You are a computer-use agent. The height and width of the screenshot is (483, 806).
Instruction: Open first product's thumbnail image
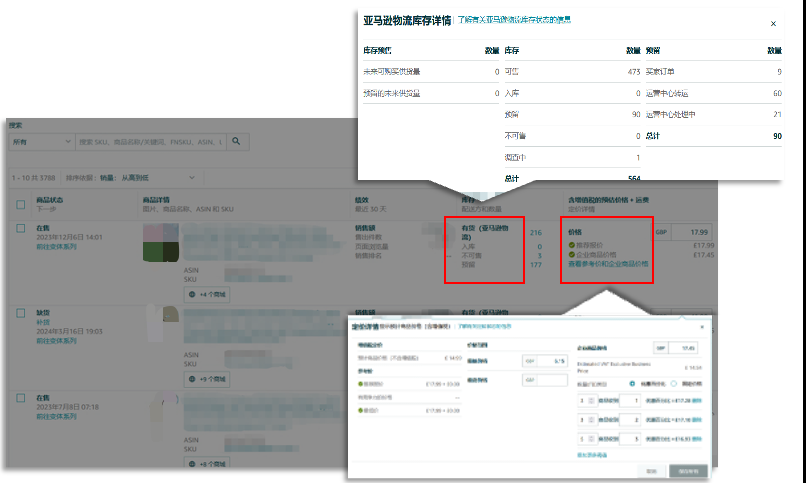pos(160,243)
